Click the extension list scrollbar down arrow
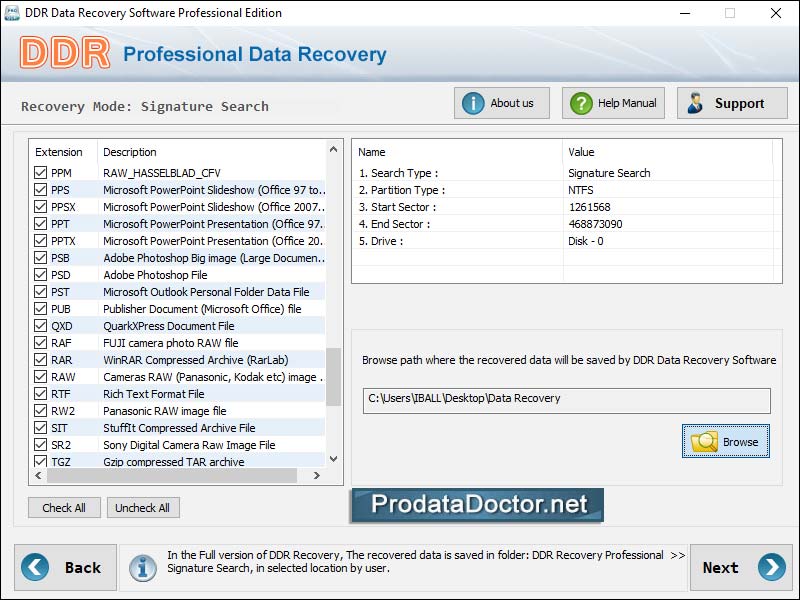800x600 pixels. (x=332, y=461)
